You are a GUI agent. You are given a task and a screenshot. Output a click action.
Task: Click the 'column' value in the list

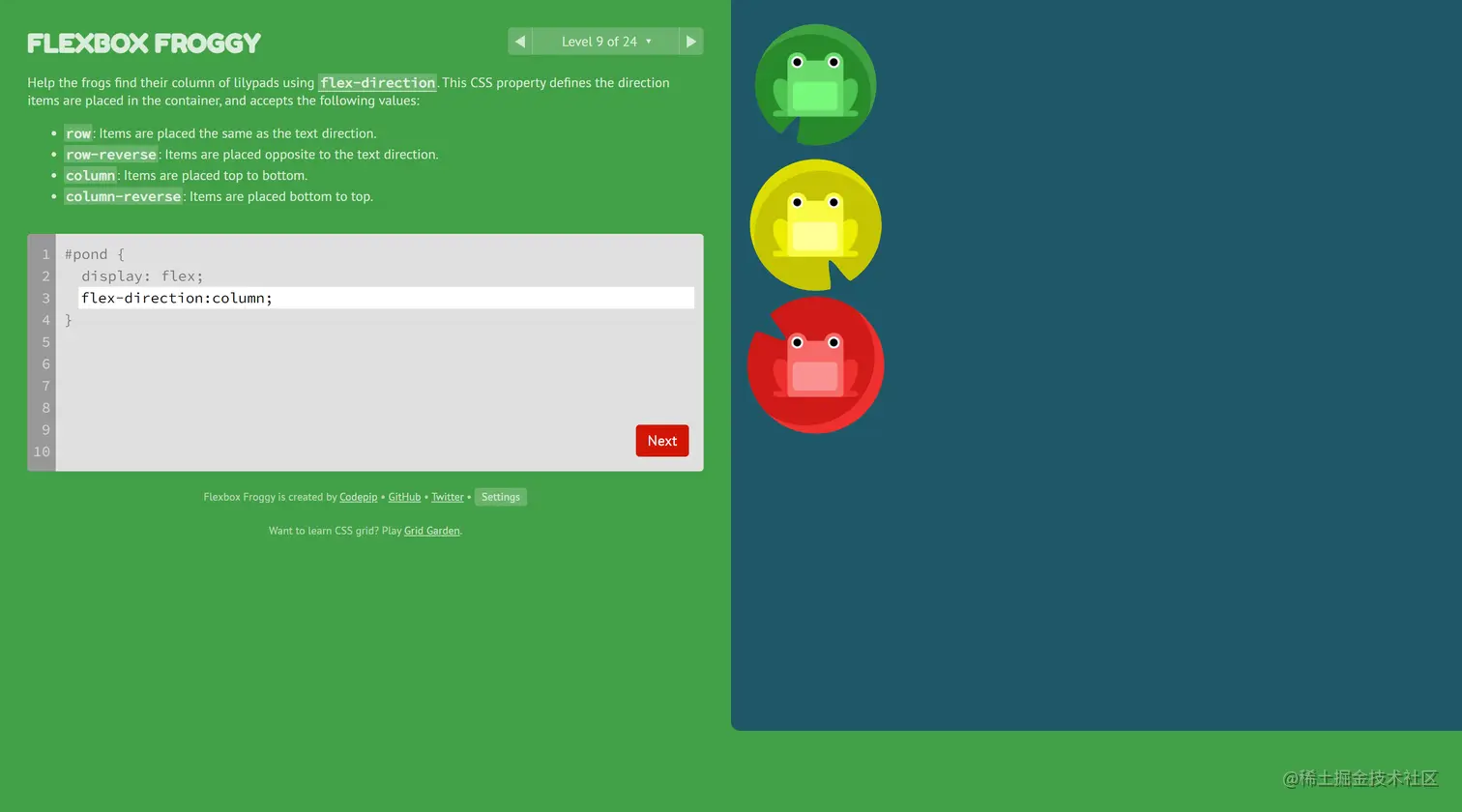91,176
